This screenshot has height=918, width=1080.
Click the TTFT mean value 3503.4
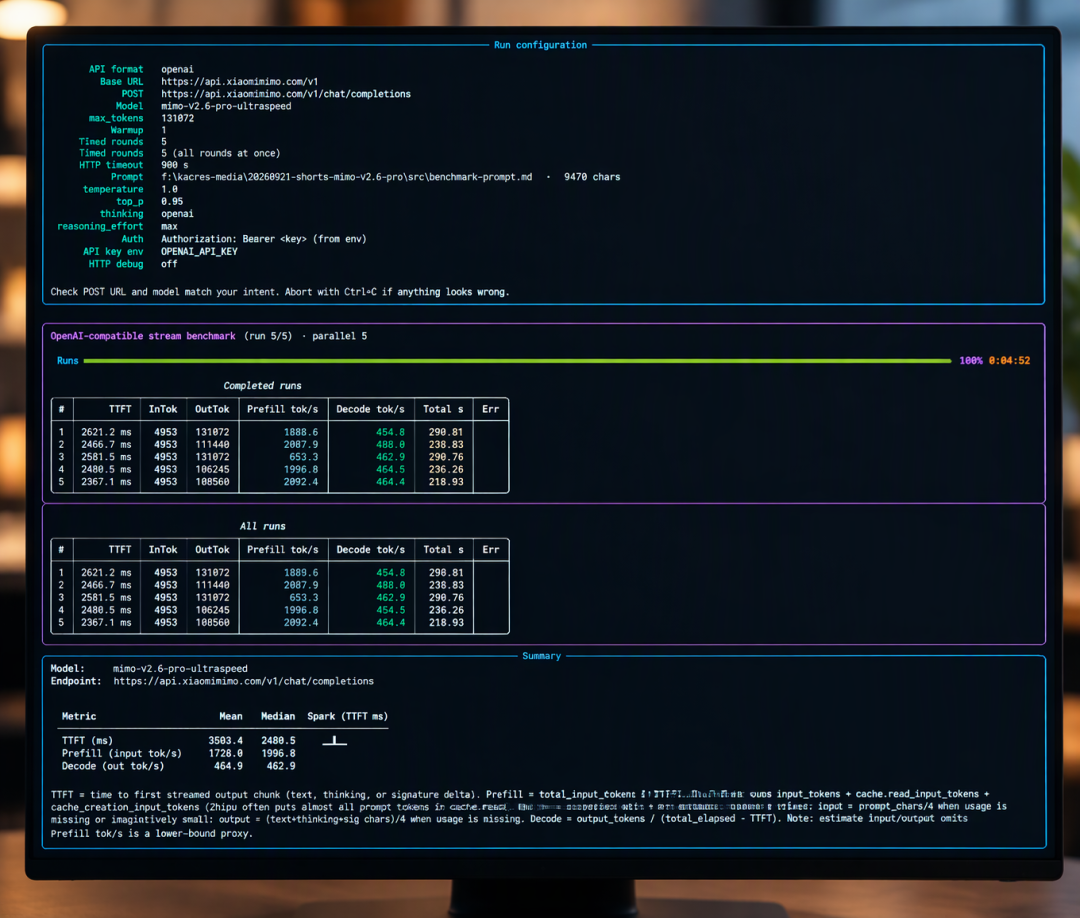tap(225, 741)
